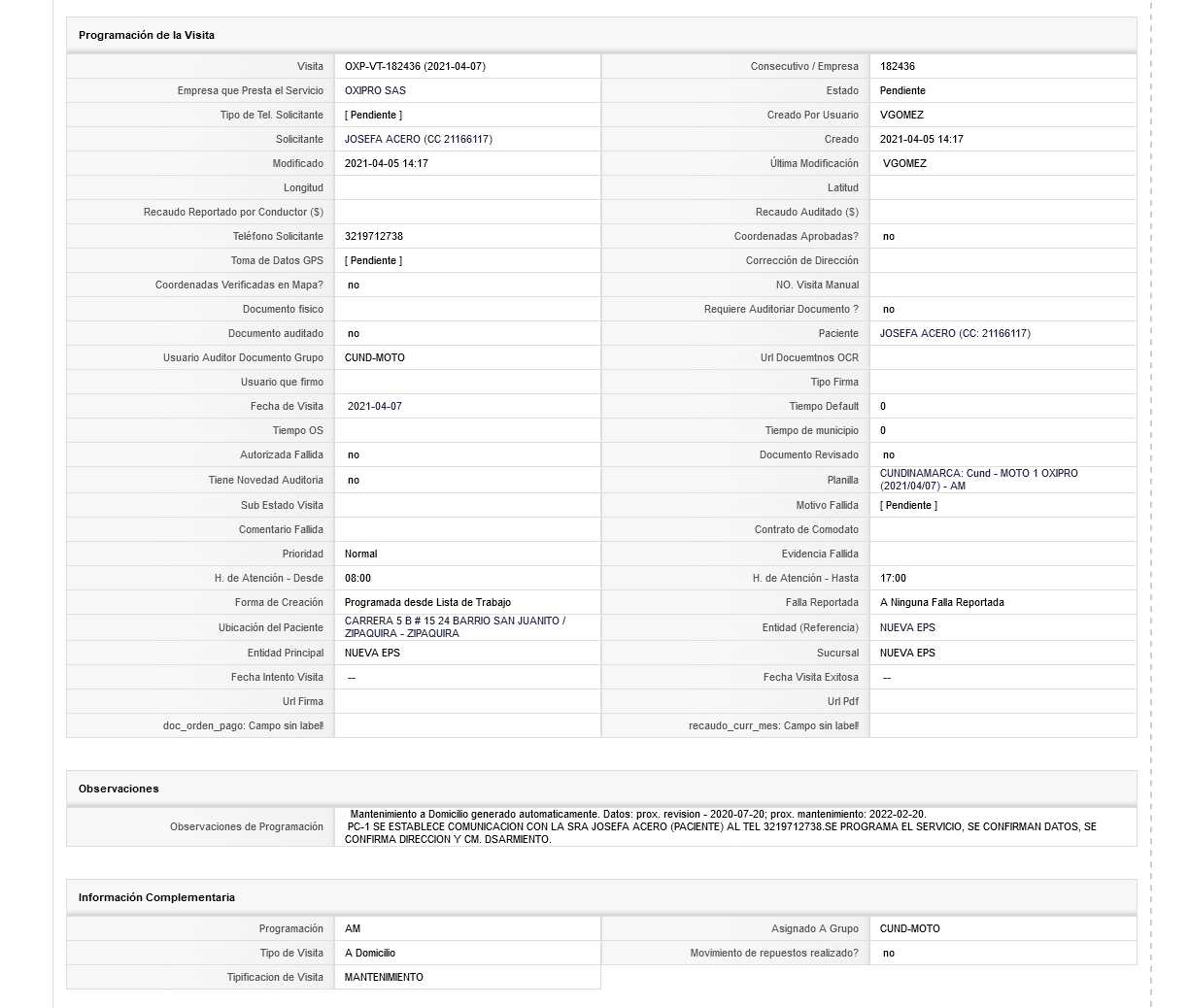
Task: Select visit code OXP-VT-182436 (2021-04-07)
Action: pos(415,66)
